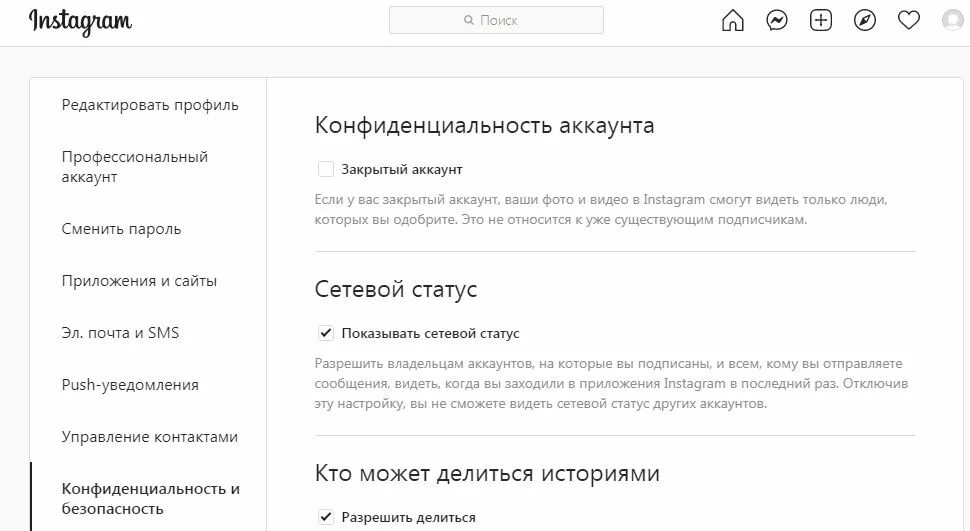Click the "Конфиденциальность аккаунта" heading
970x531 pixels.
point(484,126)
